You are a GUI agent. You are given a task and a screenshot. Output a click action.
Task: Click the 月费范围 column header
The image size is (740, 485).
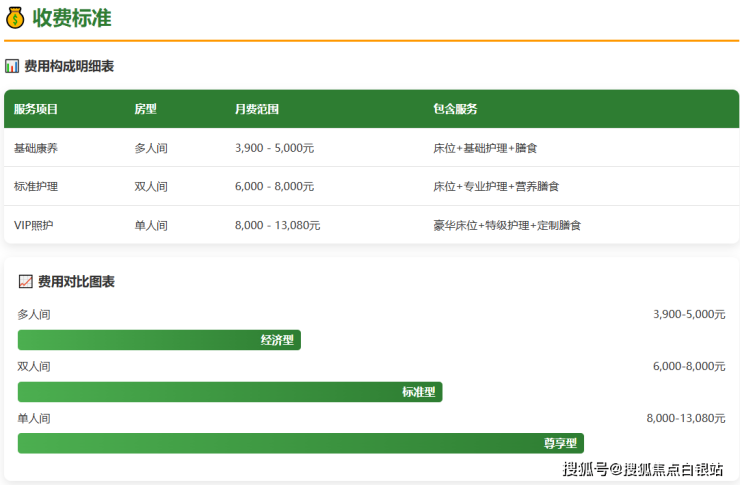tap(257, 109)
